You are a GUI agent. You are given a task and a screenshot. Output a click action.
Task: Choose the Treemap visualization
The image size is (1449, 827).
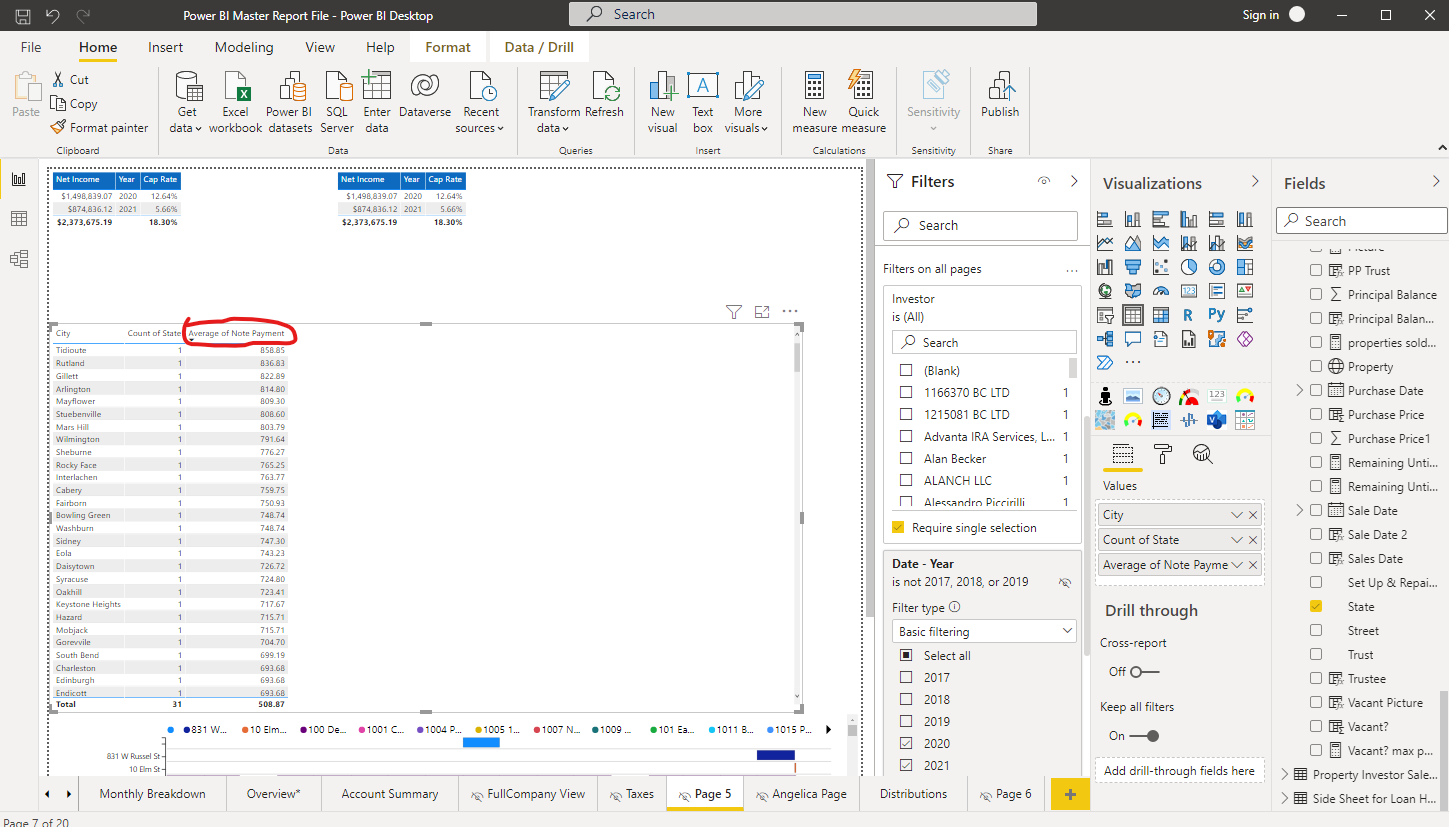pos(1244,267)
